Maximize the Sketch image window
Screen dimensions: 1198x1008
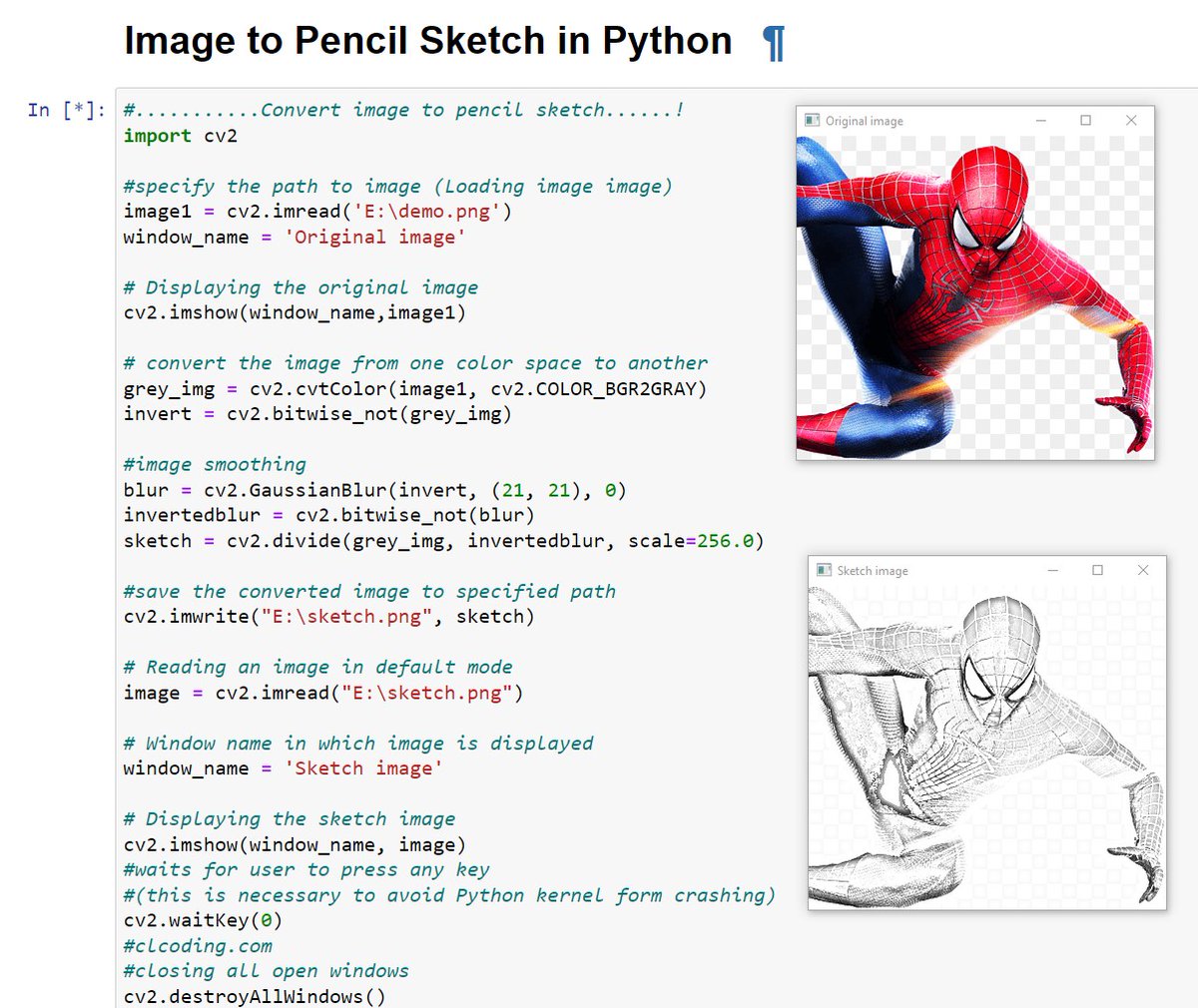[x=1098, y=570]
